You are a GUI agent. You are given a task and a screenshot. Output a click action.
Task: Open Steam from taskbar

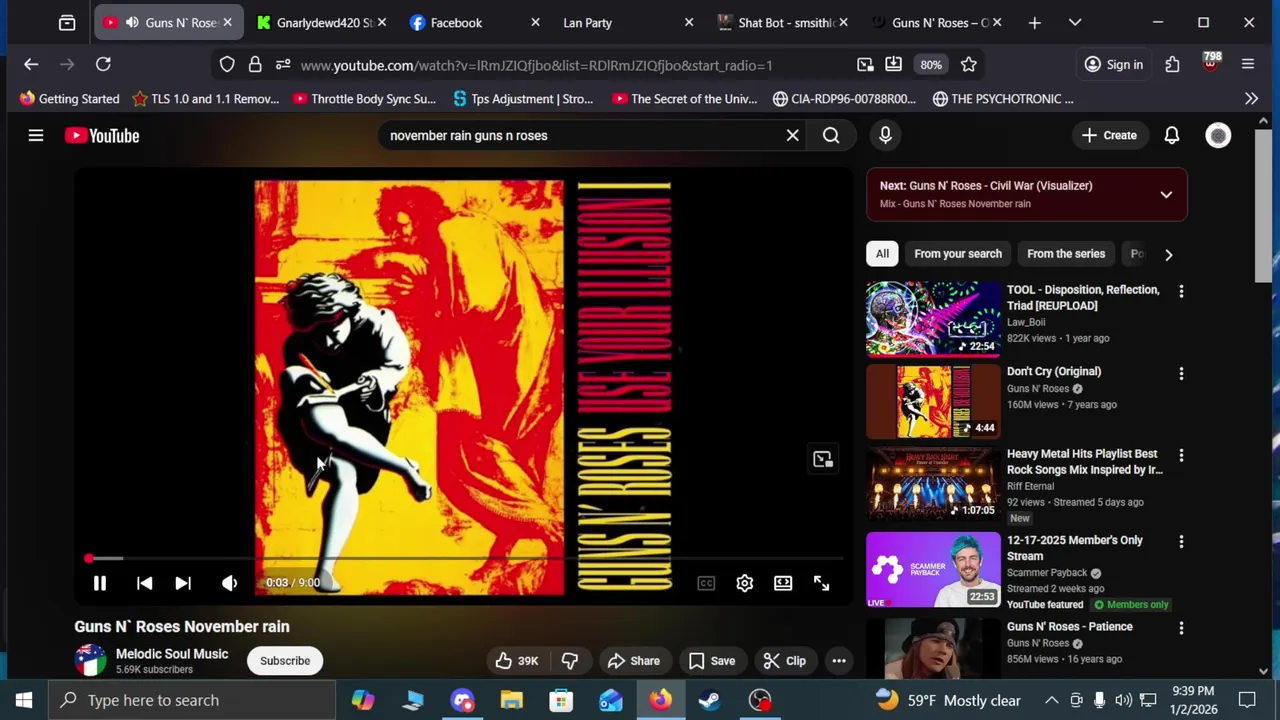pyautogui.click(x=710, y=700)
